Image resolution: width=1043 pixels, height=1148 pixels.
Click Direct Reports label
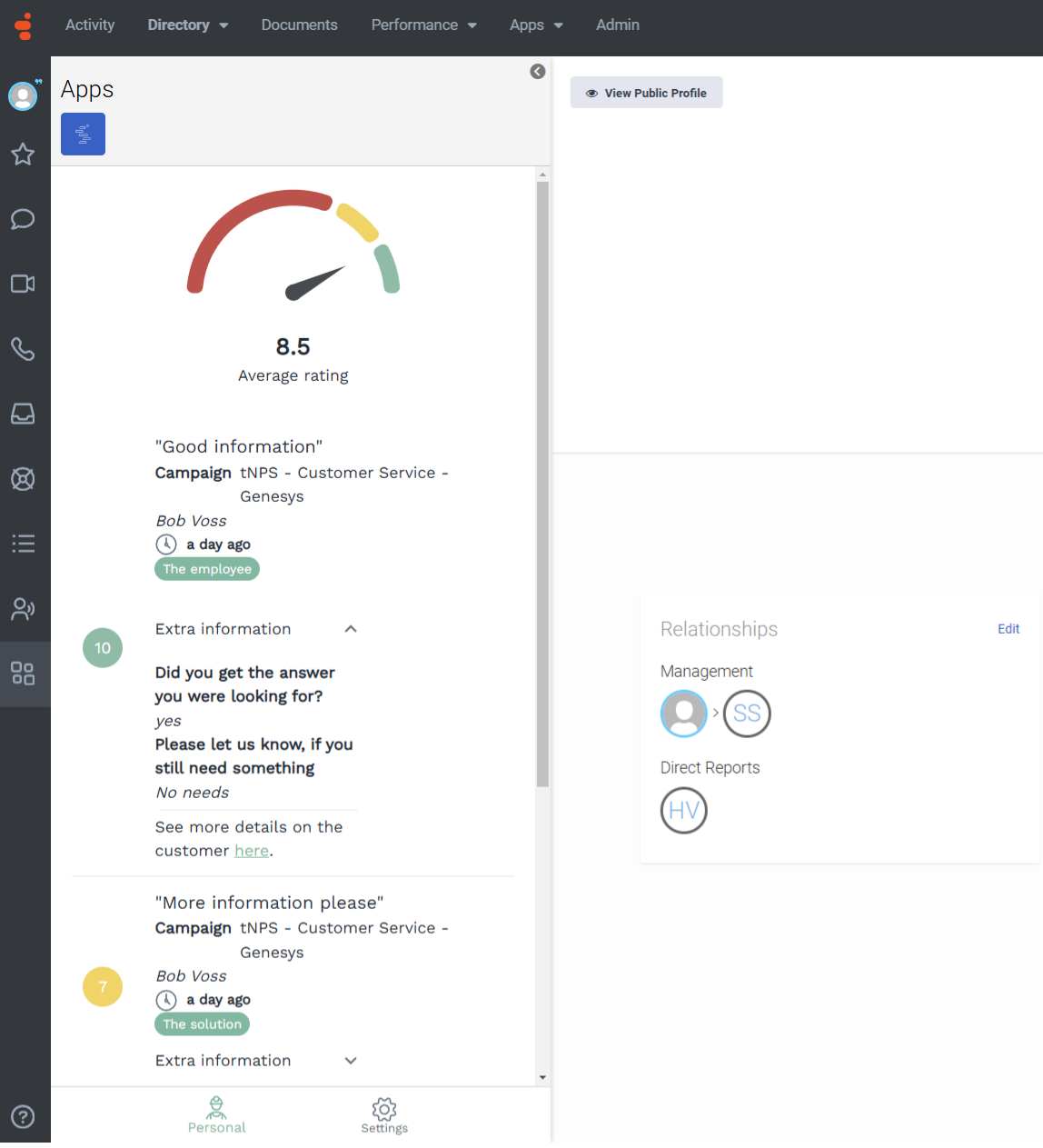(x=710, y=768)
